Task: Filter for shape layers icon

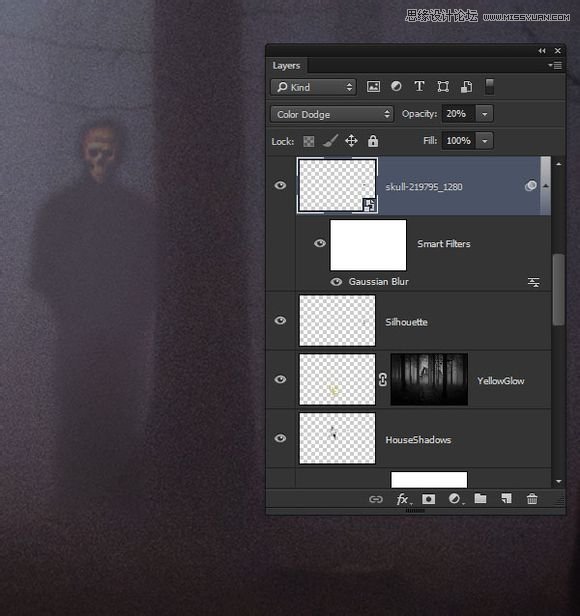Action: click(443, 86)
